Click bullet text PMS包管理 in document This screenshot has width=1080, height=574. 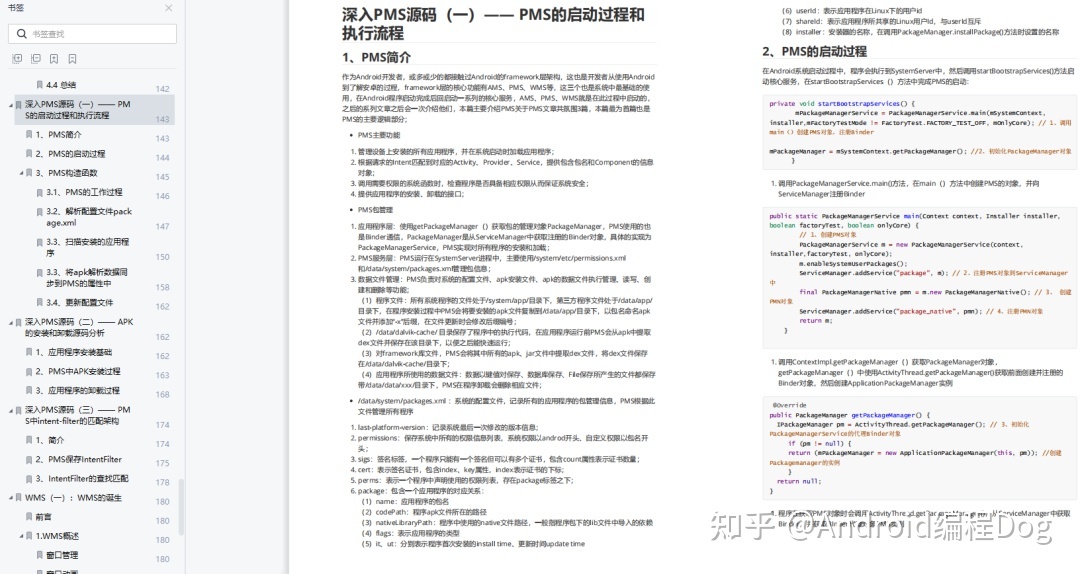coord(375,210)
